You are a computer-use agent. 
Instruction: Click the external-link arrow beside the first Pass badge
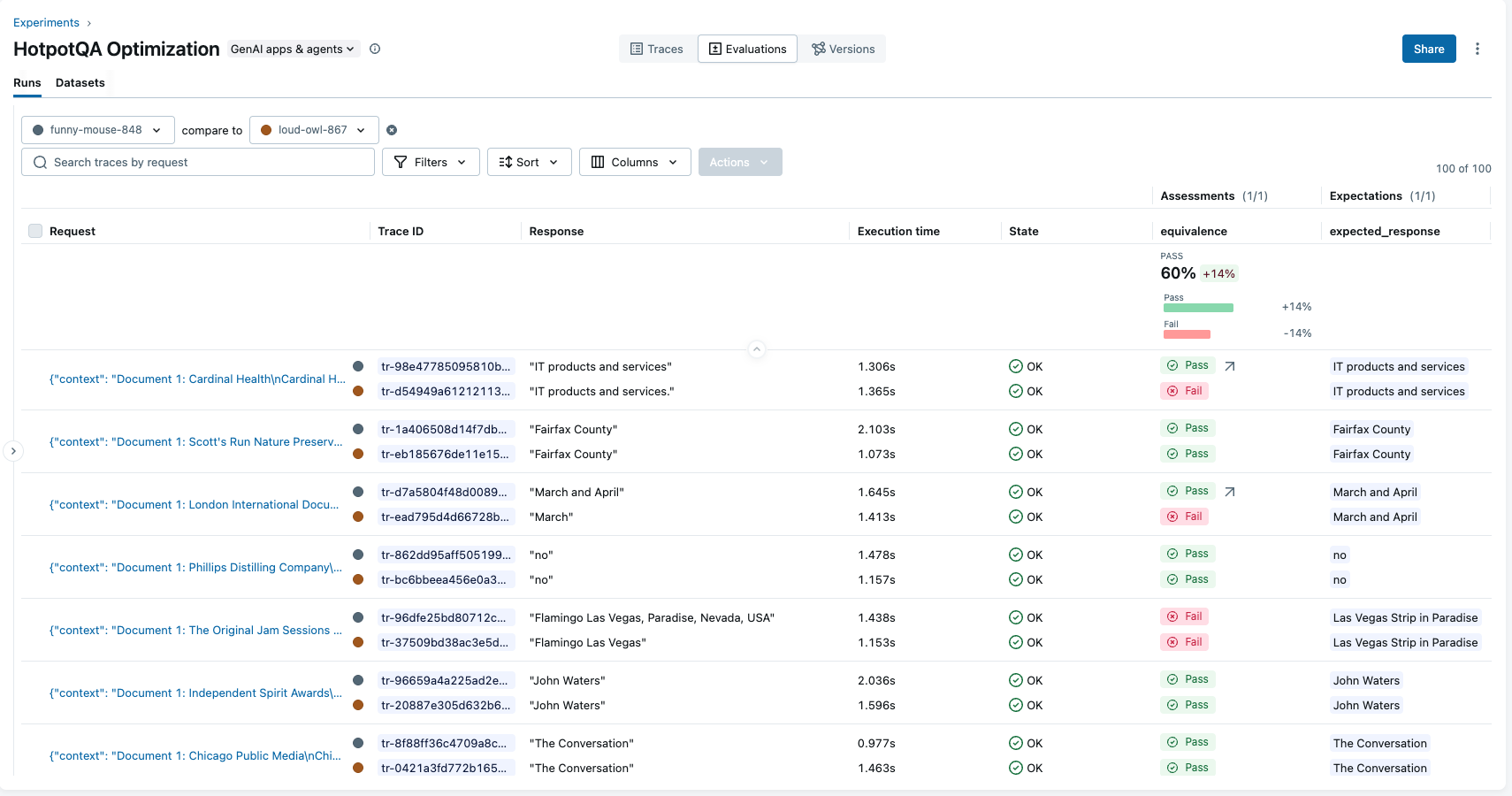(1229, 364)
